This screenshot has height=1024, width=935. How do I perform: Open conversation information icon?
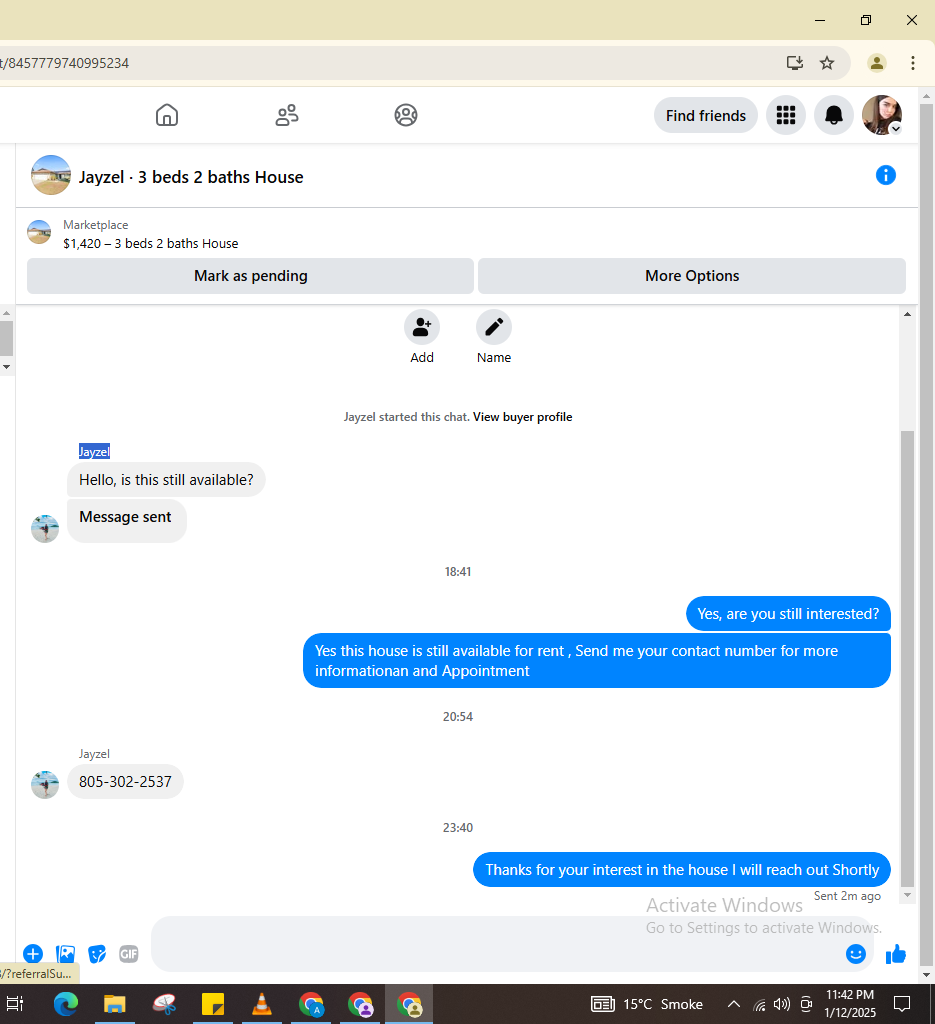click(x=885, y=175)
